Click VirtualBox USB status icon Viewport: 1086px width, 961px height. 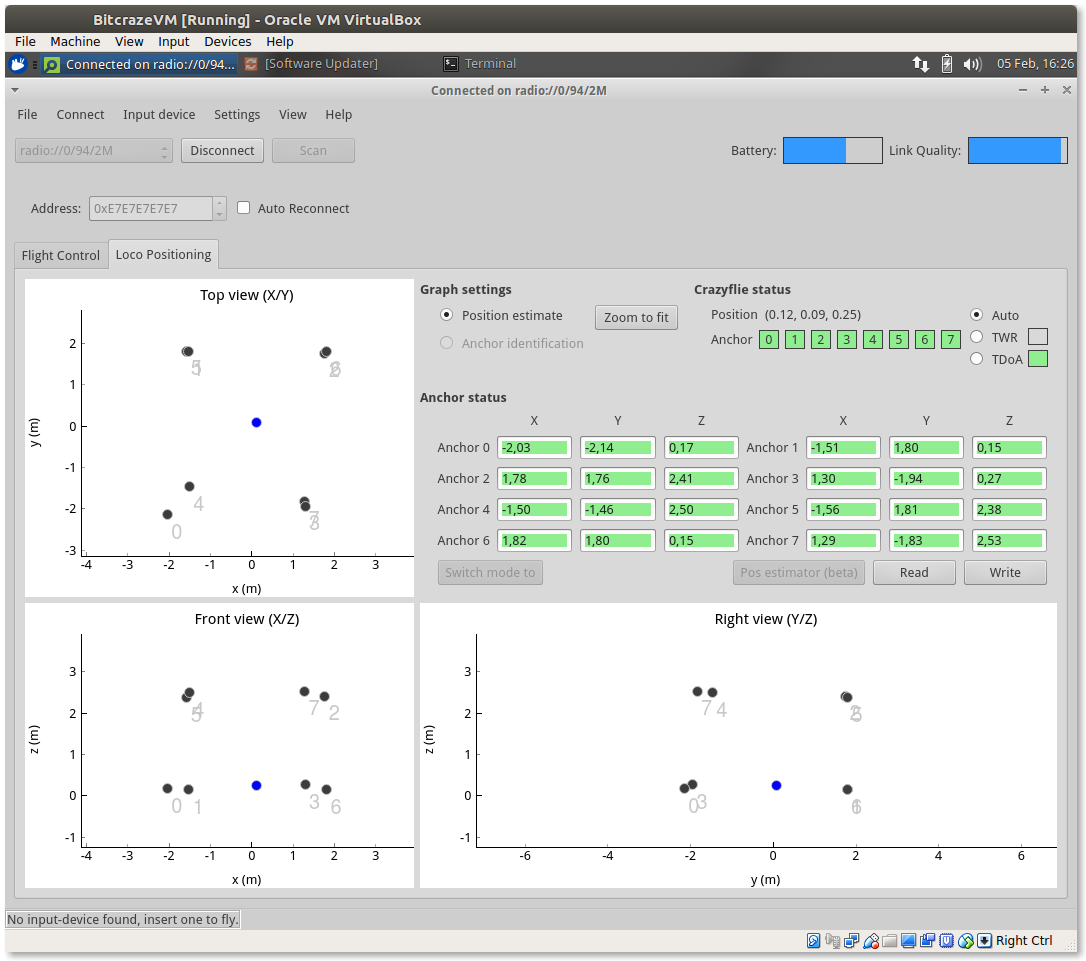point(871,940)
